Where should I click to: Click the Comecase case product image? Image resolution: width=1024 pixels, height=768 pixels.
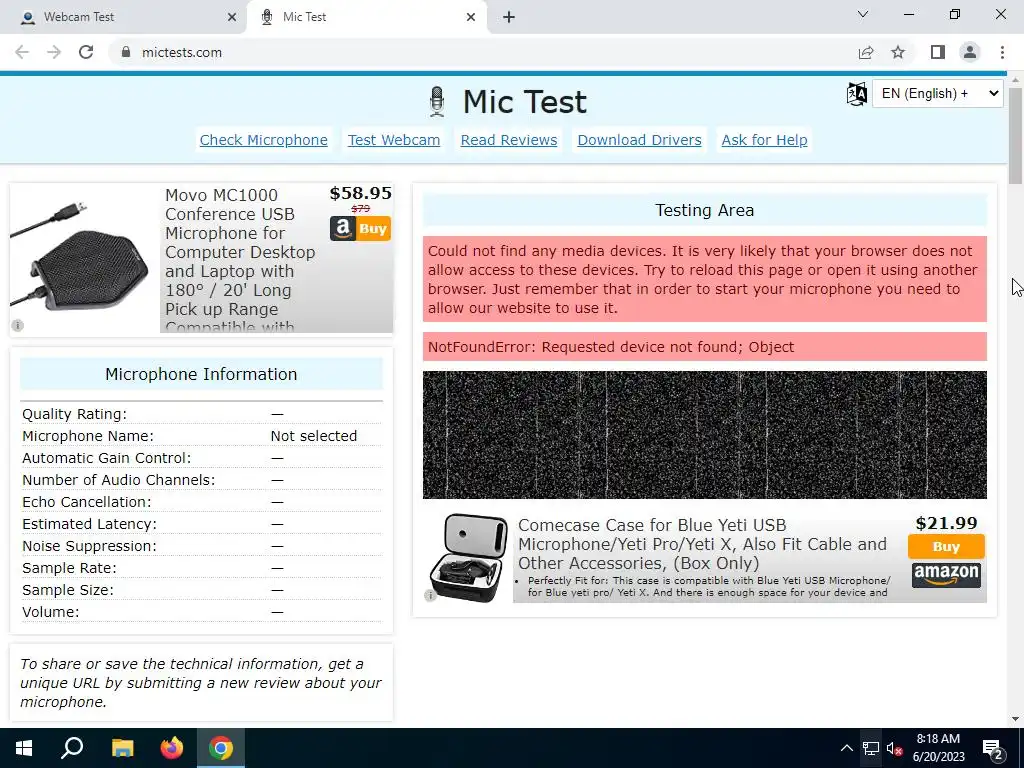468,557
